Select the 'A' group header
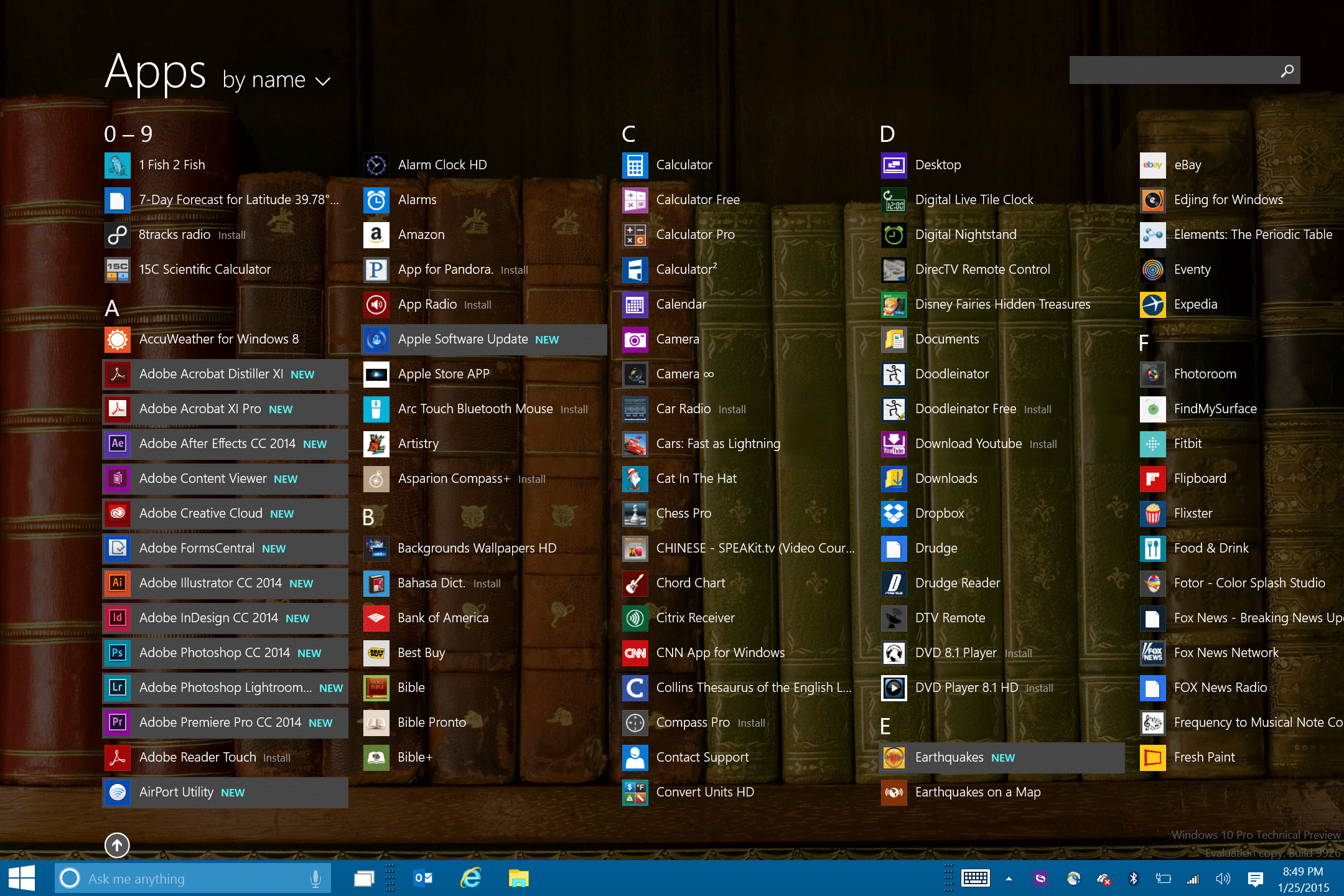Image resolution: width=1344 pixels, height=896 pixels. point(112,308)
